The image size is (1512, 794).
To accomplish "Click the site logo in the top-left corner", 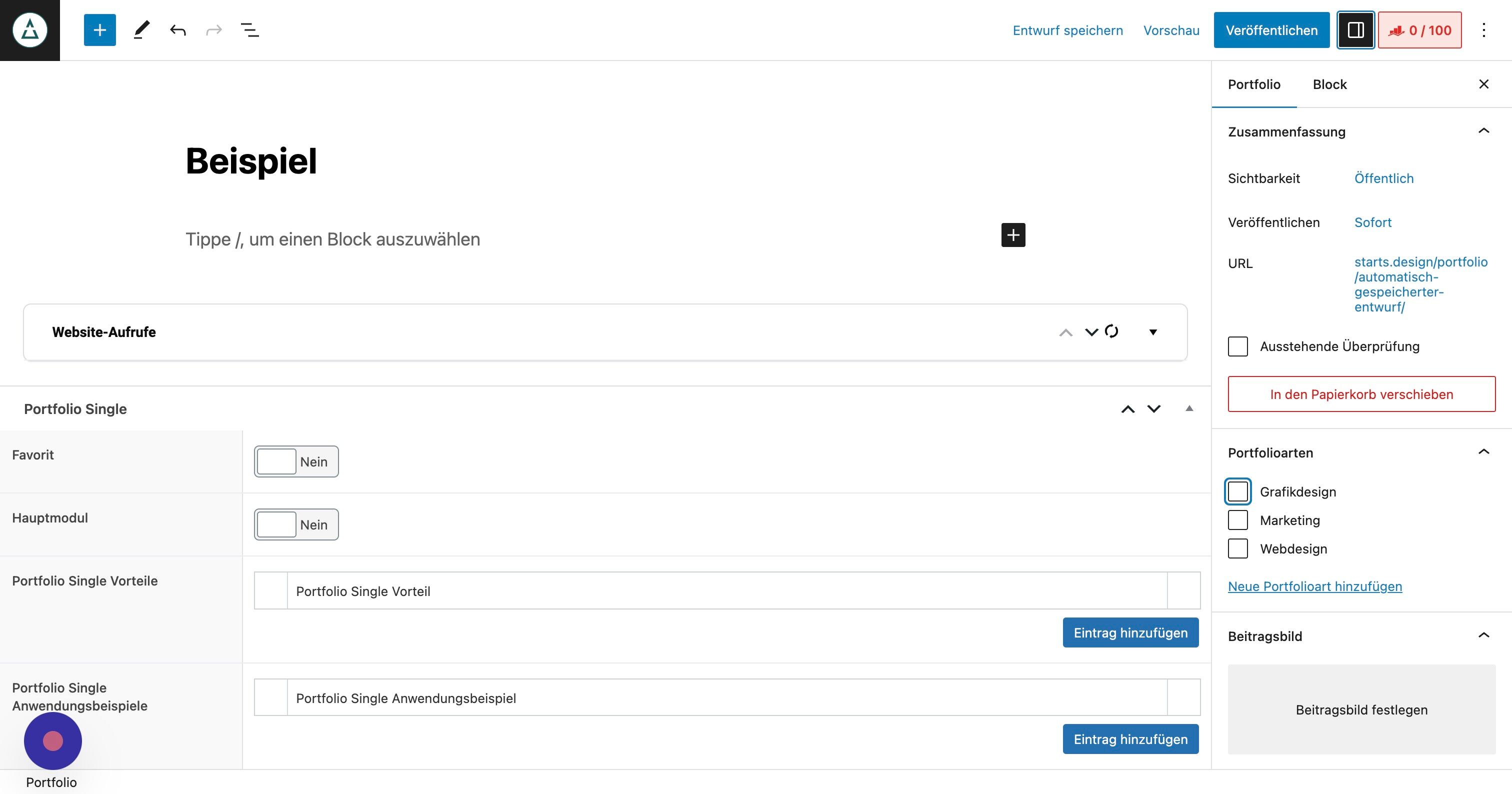I will click(30, 30).
